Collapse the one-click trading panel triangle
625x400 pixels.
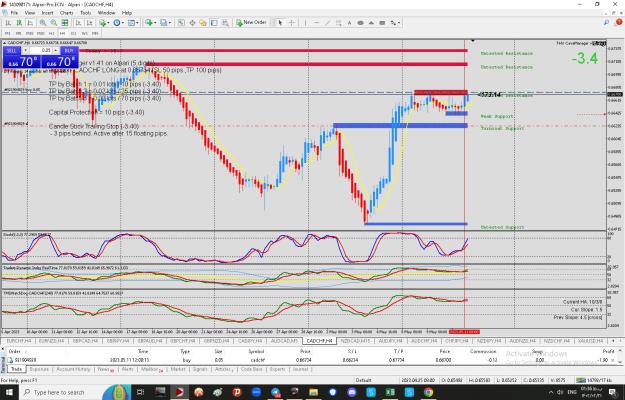pos(4,43)
